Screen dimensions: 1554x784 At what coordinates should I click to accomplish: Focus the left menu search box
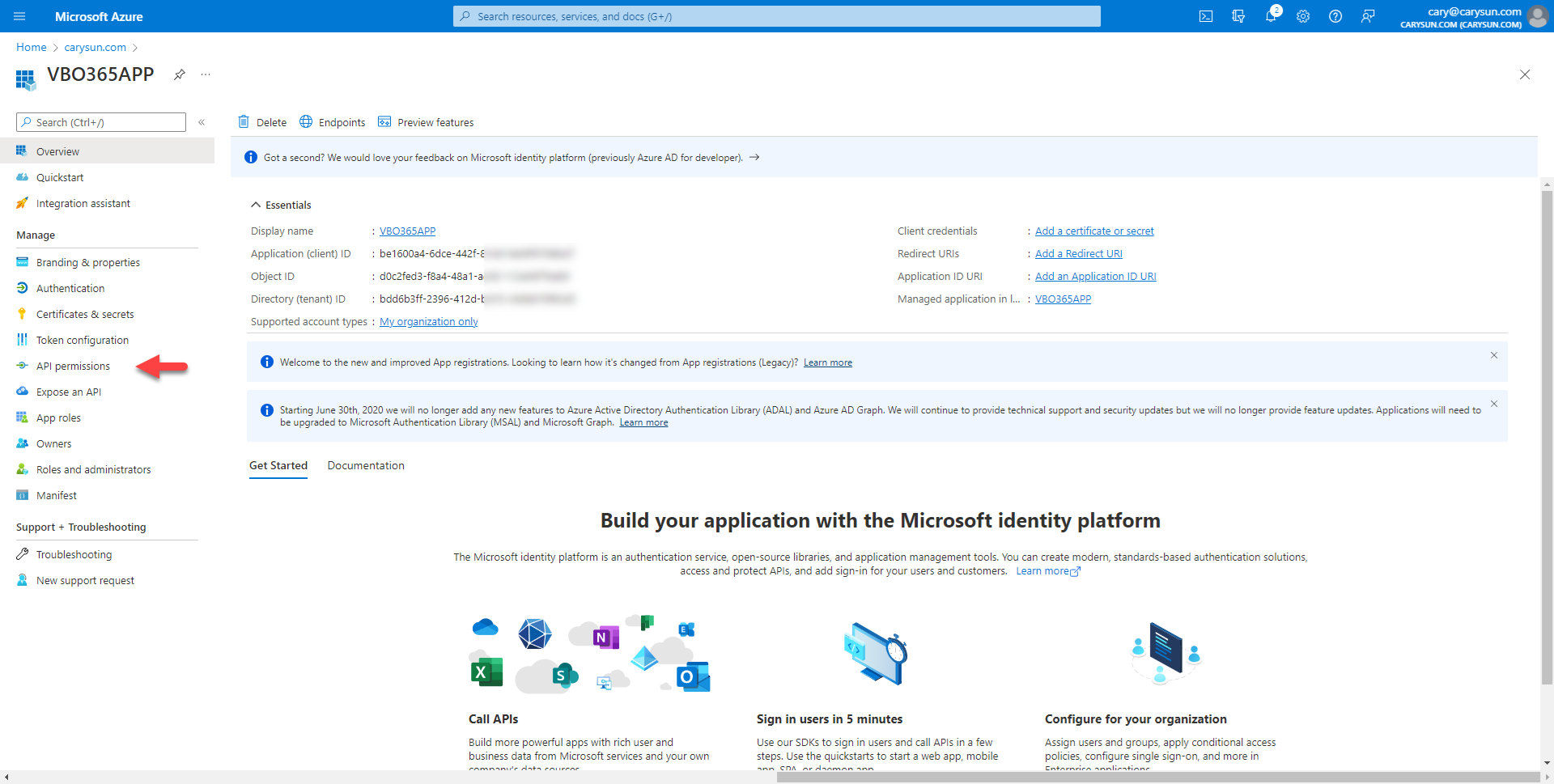101,122
